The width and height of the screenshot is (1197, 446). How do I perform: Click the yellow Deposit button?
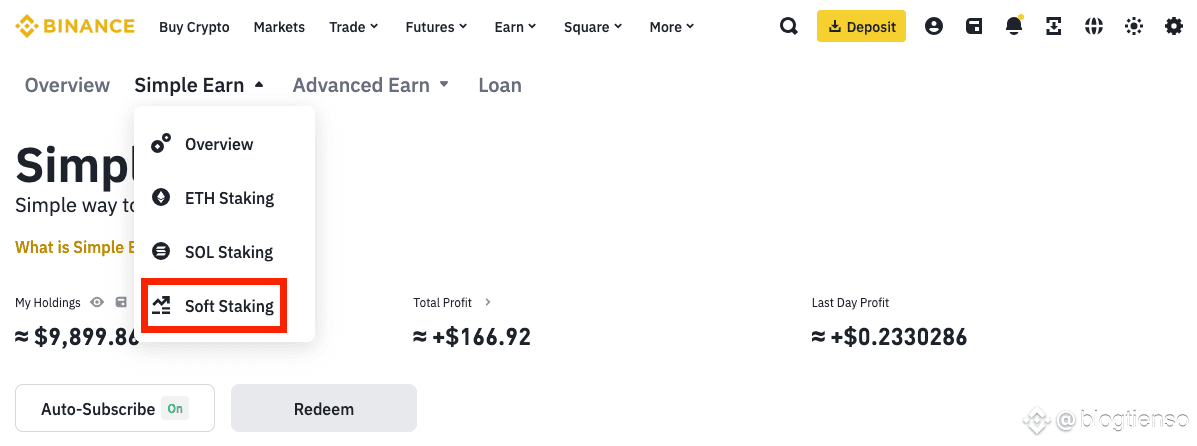(861, 27)
